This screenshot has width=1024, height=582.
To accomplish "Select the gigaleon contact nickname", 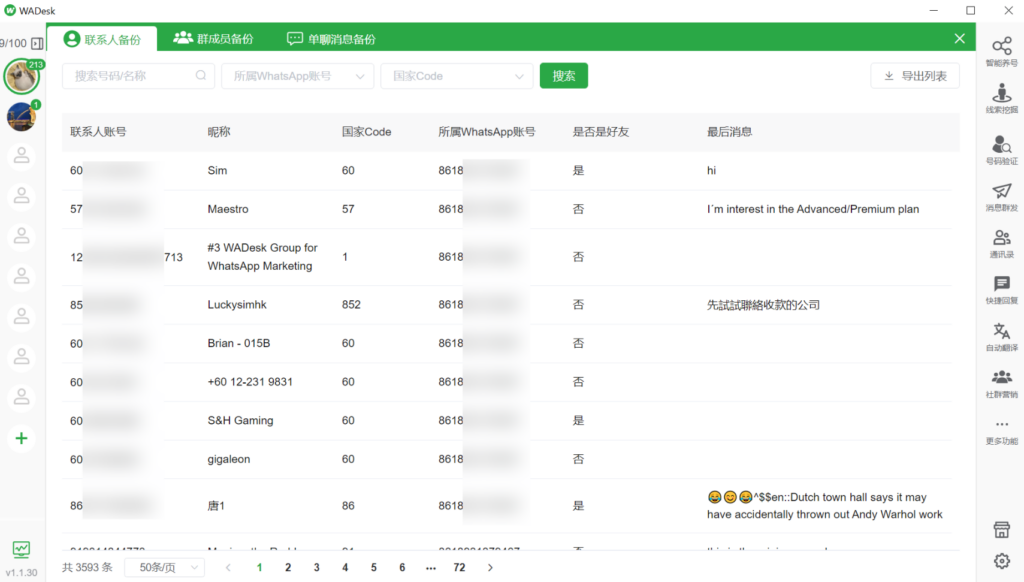I will tap(229, 459).
